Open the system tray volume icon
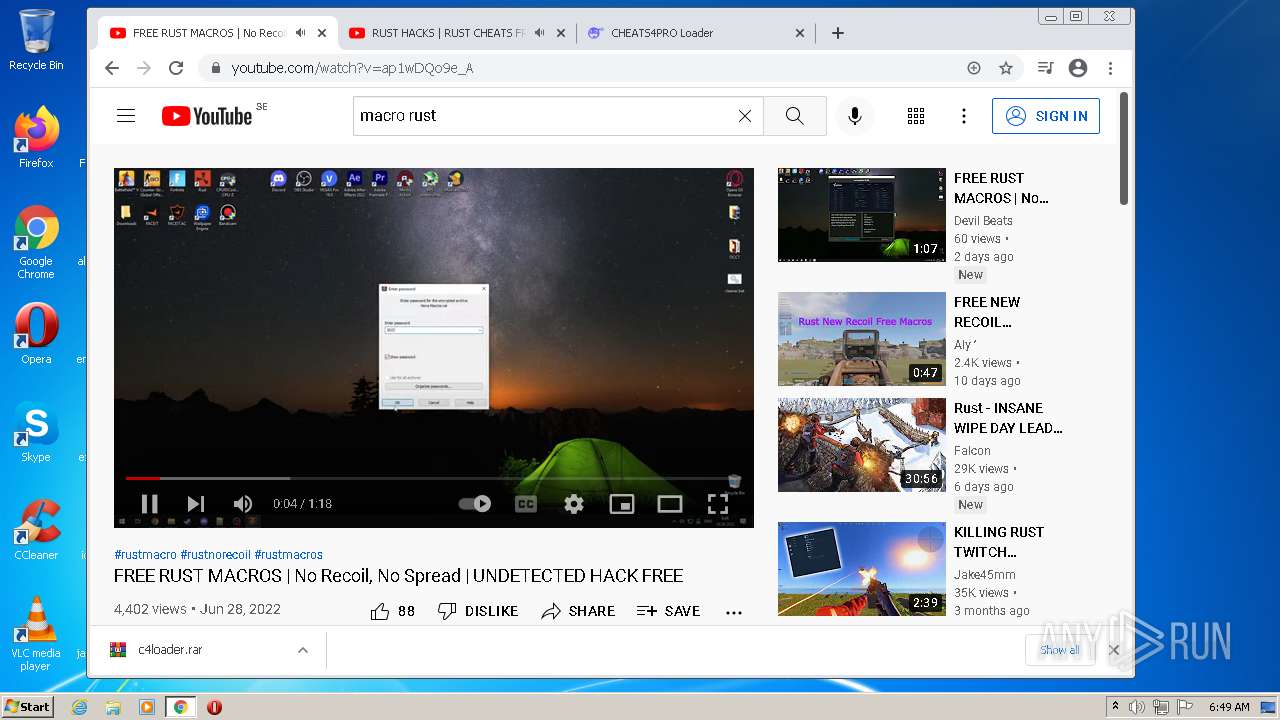The width and height of the screenshot is (1280, 720). 1136,707
